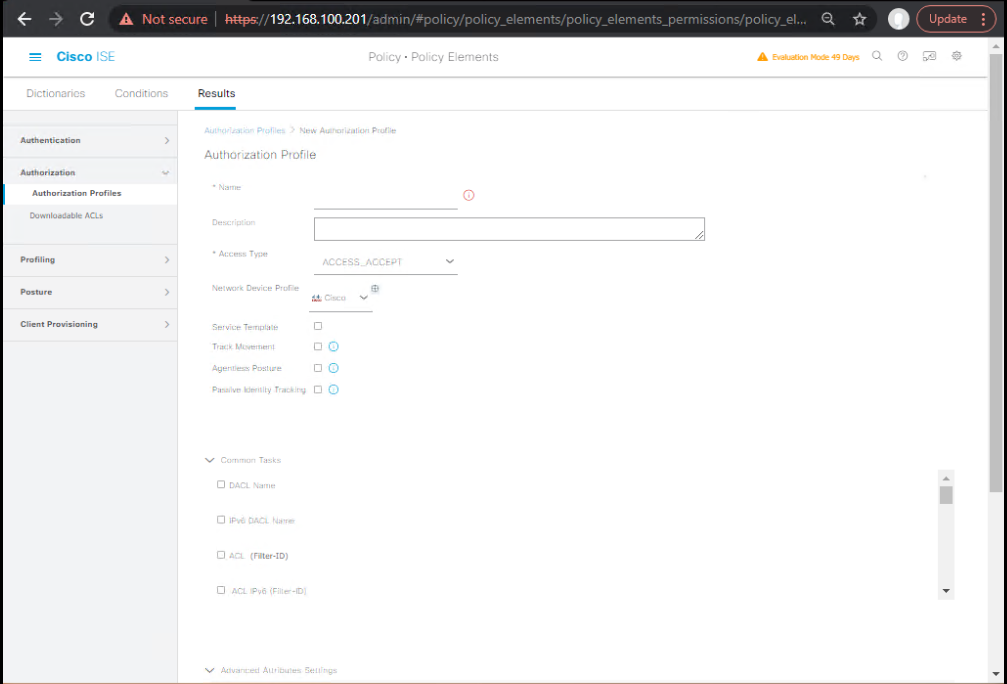Open the Cisco ISE hamburger menu
This screenshot has height=684, width=1007.
35,57
